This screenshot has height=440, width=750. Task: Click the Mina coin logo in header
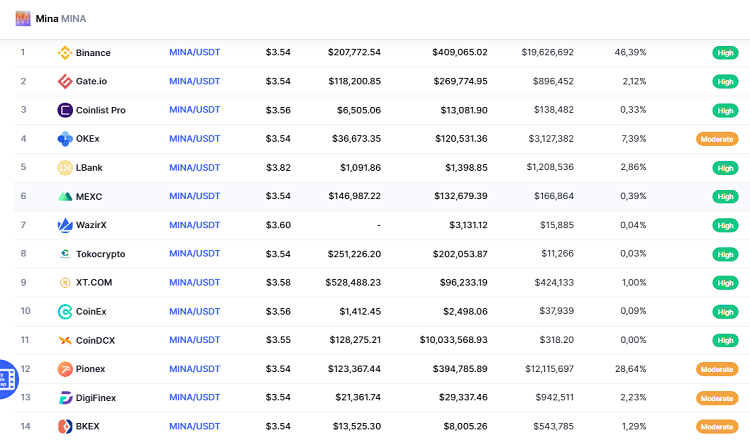[x=23, y=18]
